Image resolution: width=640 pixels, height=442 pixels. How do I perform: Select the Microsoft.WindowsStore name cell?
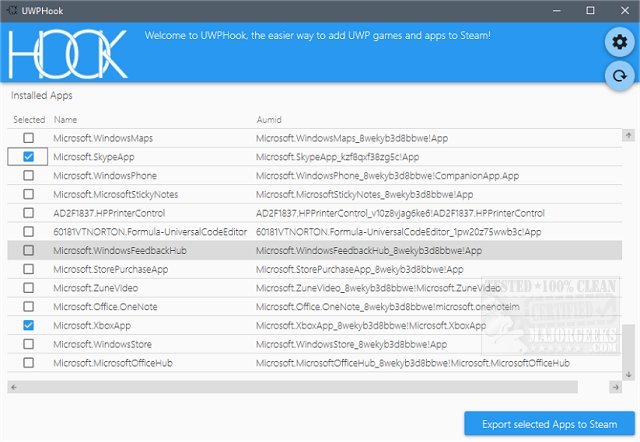point(102,344)
